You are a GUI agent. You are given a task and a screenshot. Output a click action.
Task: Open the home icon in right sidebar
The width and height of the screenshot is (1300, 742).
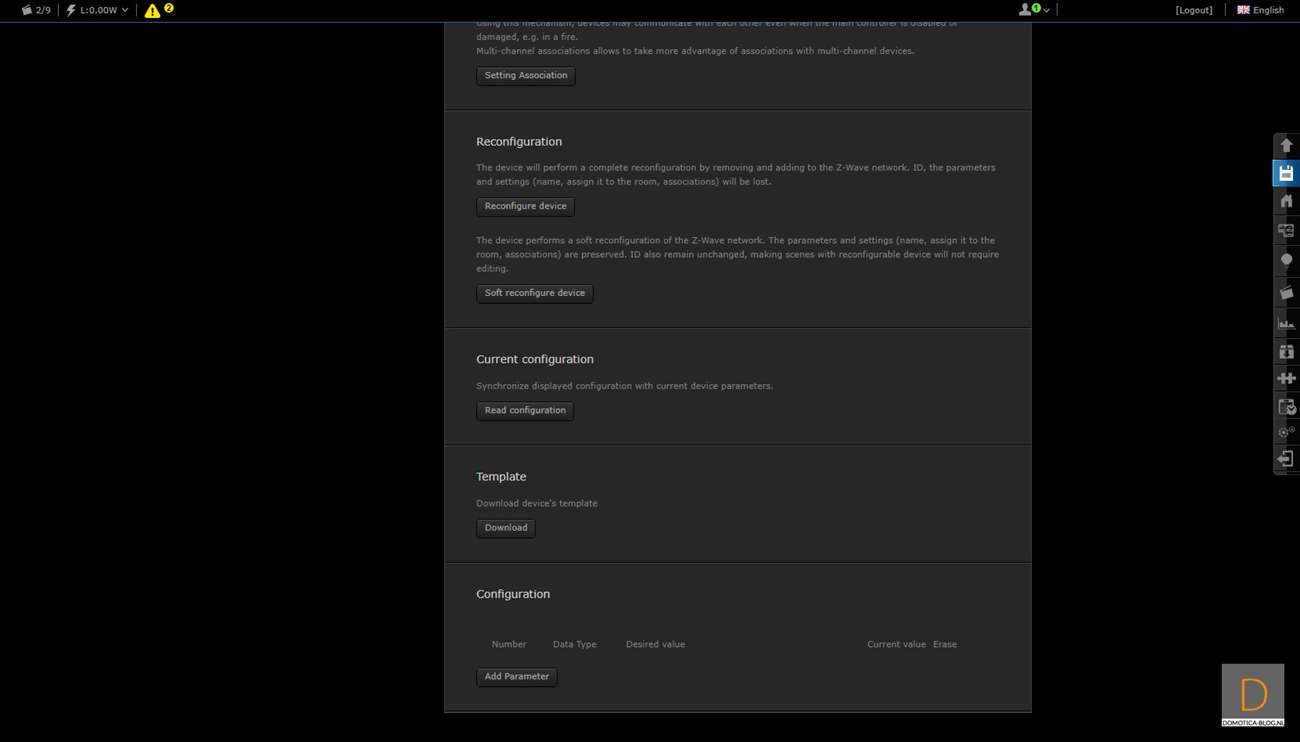coord(1286,201)
